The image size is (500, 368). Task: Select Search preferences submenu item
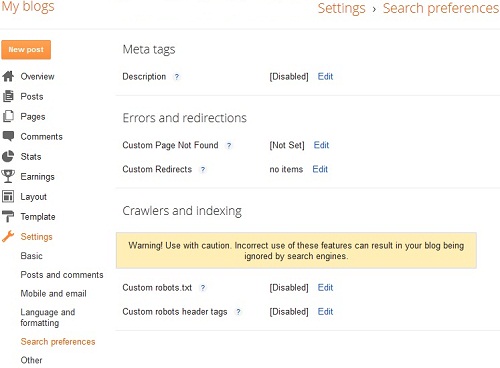58,341
